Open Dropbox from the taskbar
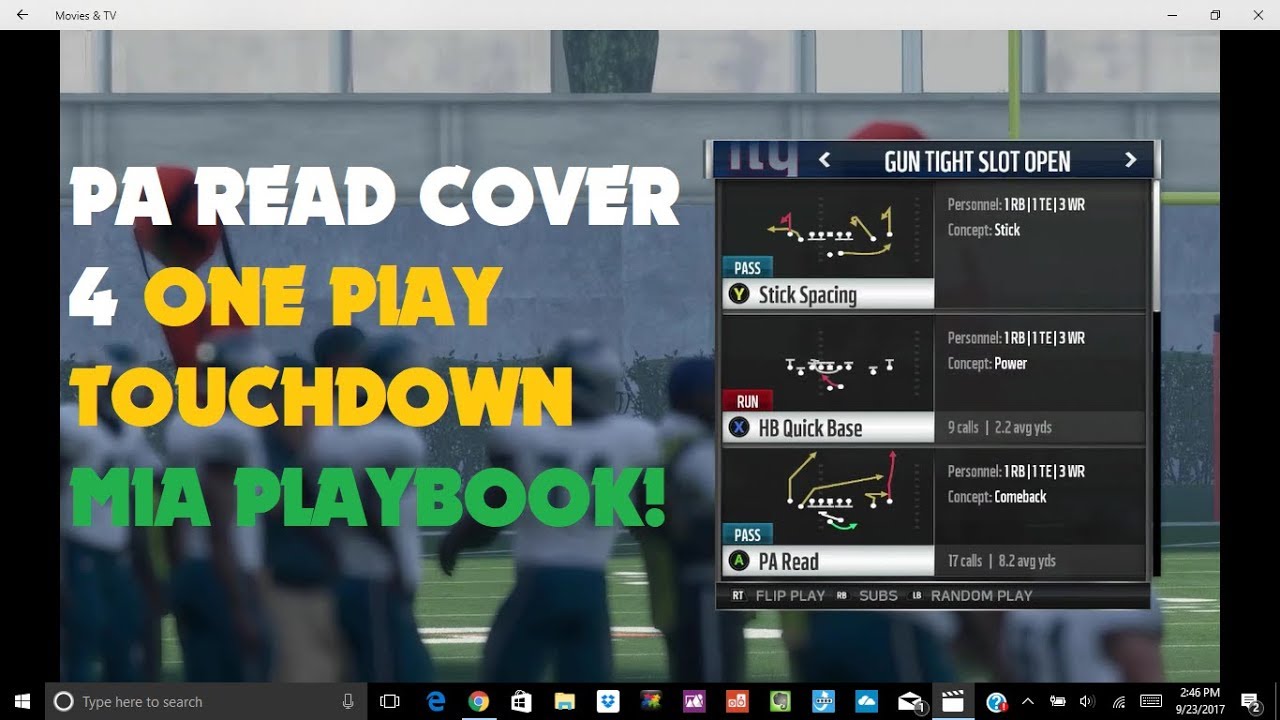This screenshot has width=1280, height=720. click(607, 701)
